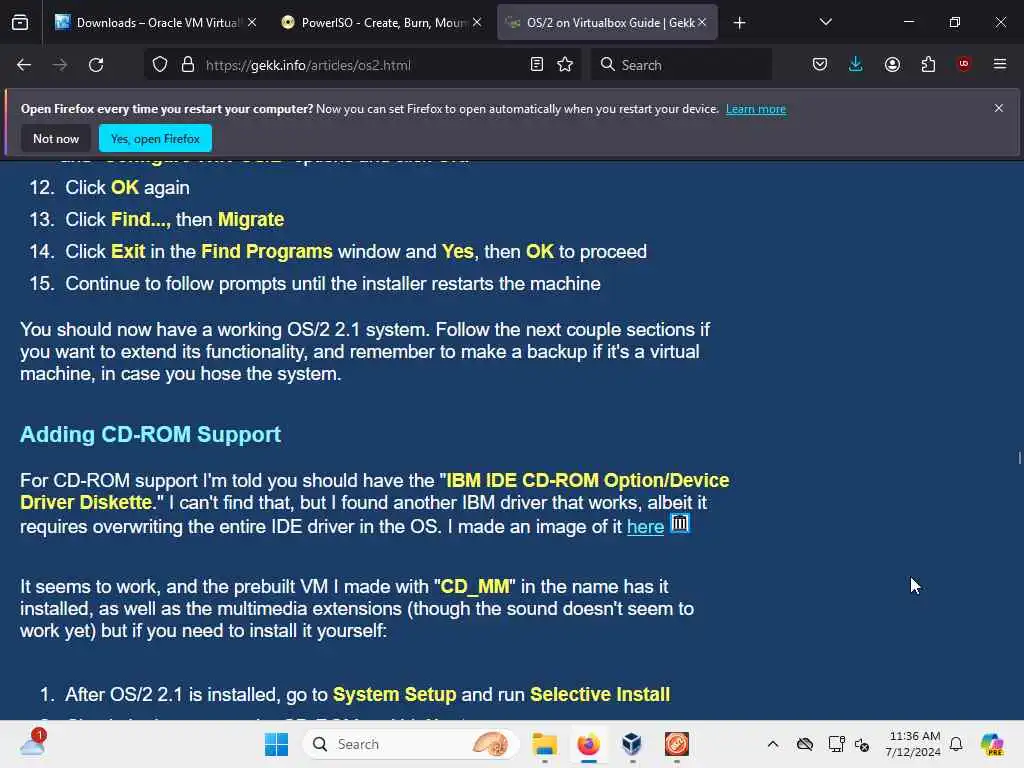Go back to the previous page

[x=24, y=65]
